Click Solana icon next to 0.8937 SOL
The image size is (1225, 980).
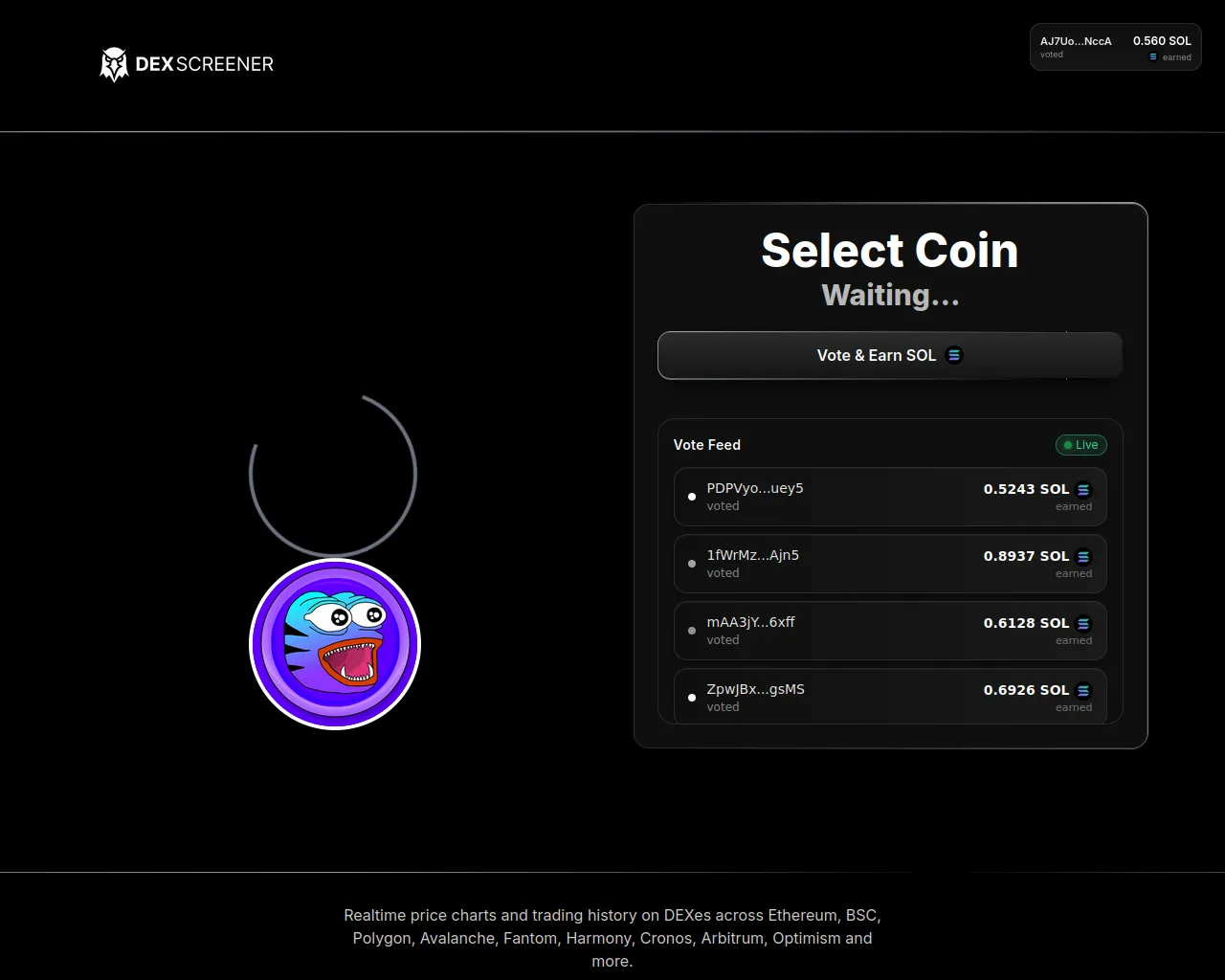1083,556
